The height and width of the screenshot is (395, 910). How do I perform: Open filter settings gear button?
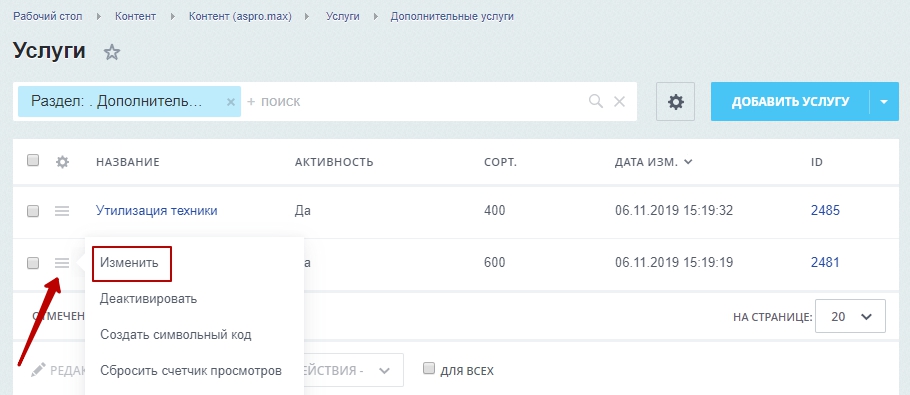coord(676,102)
